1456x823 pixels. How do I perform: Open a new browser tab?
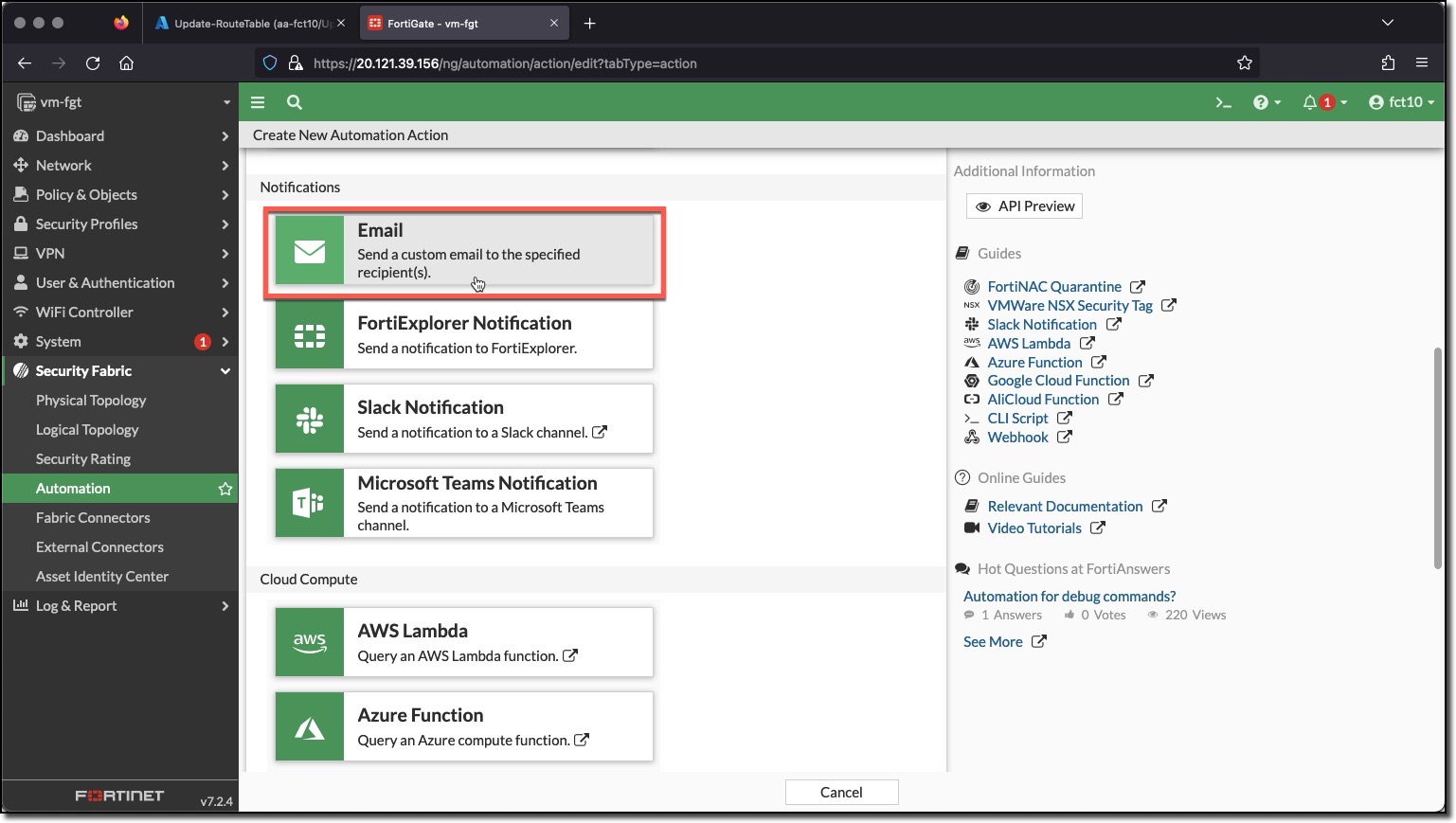click(589, 23)
